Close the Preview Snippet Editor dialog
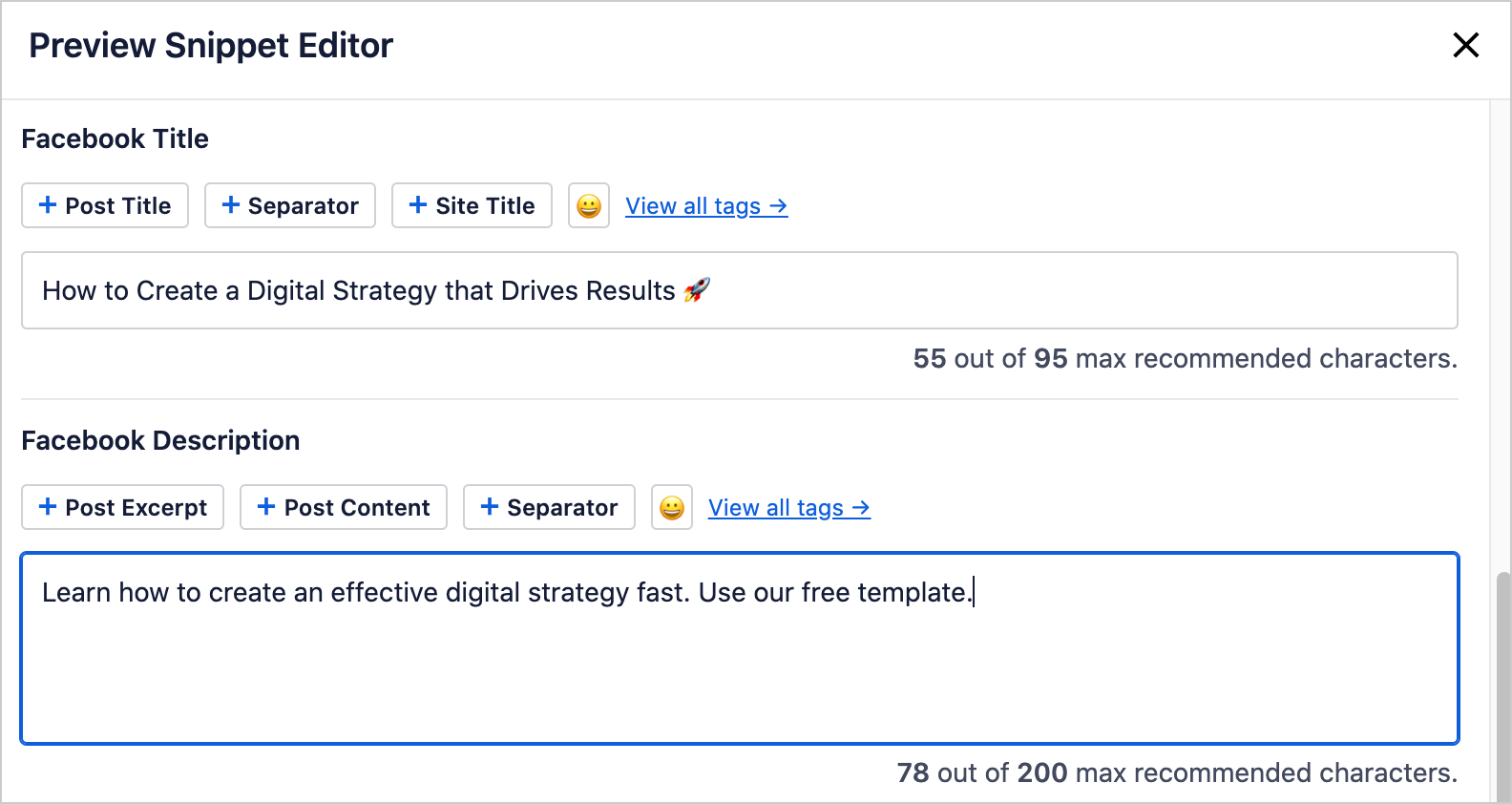The width and height of the screenshot is (1512, 804). pos(1465,45)
